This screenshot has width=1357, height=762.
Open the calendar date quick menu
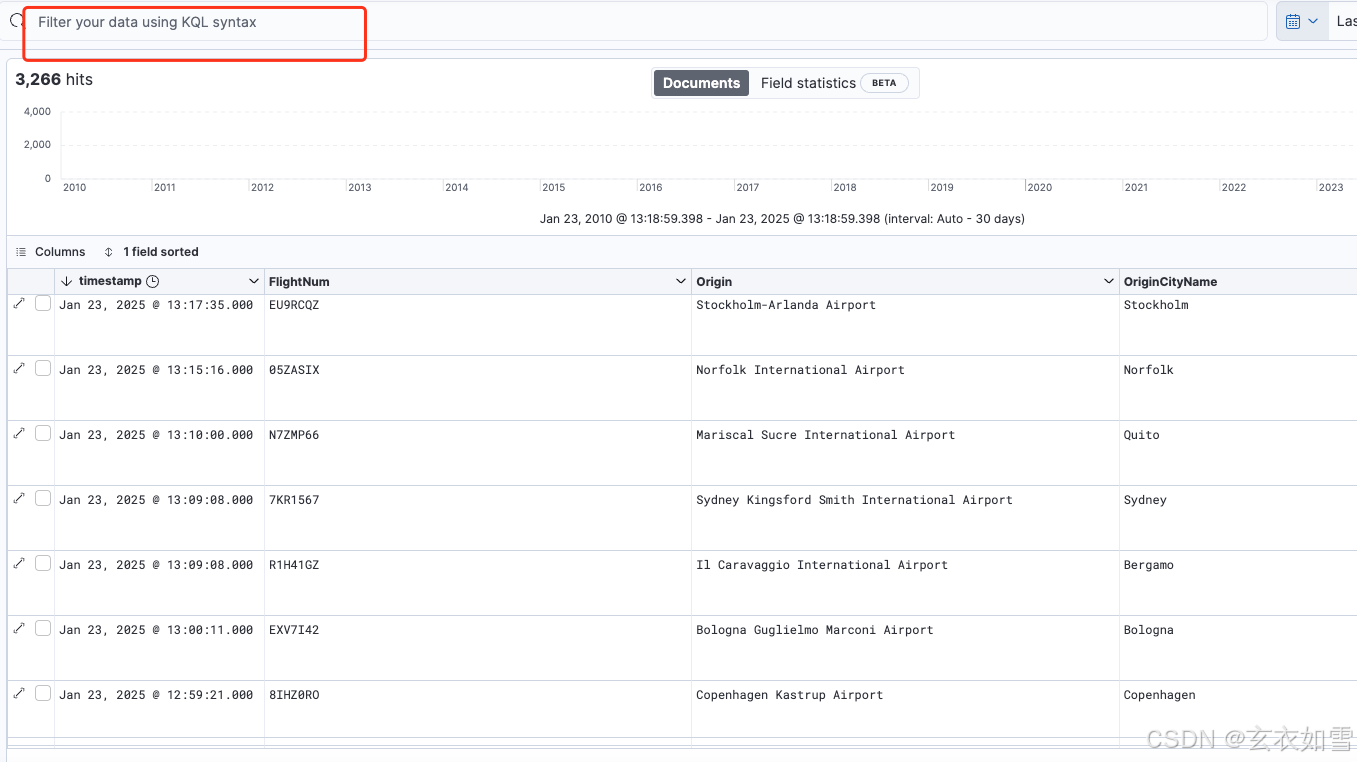pos(1301,21)
